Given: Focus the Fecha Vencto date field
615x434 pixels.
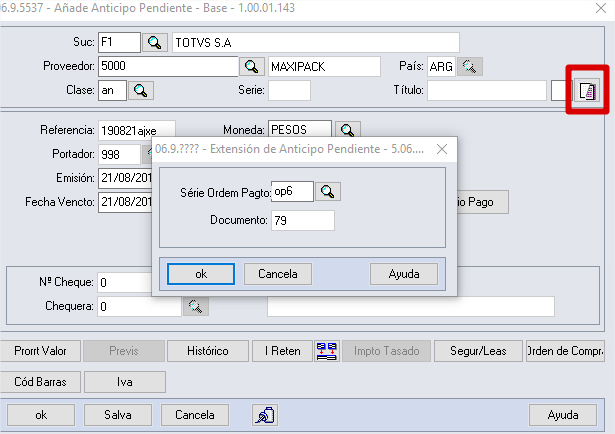Looking at the screenshot, I should pyautogui.click(x=125, y=202).
